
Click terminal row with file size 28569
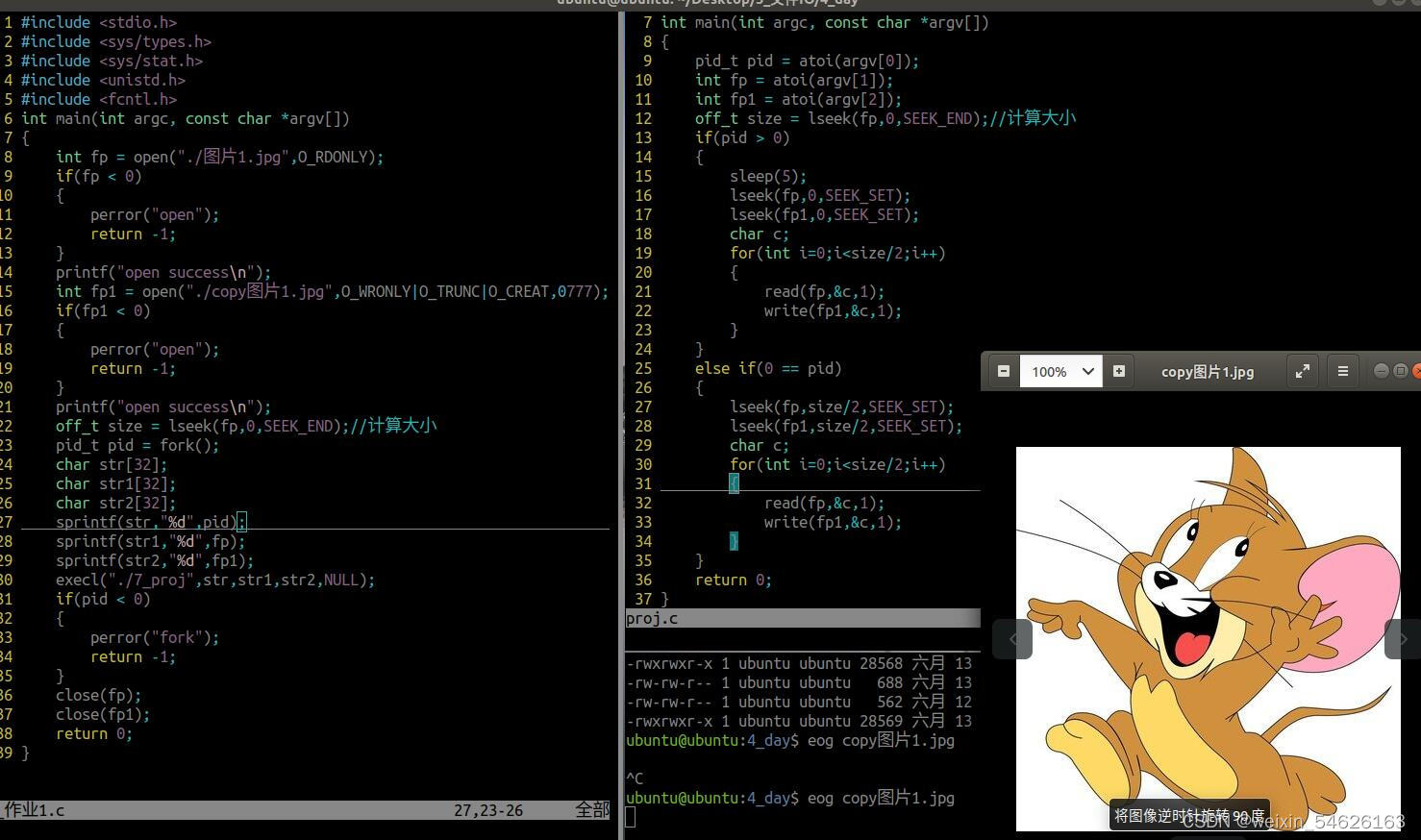[x=799, y=721]
